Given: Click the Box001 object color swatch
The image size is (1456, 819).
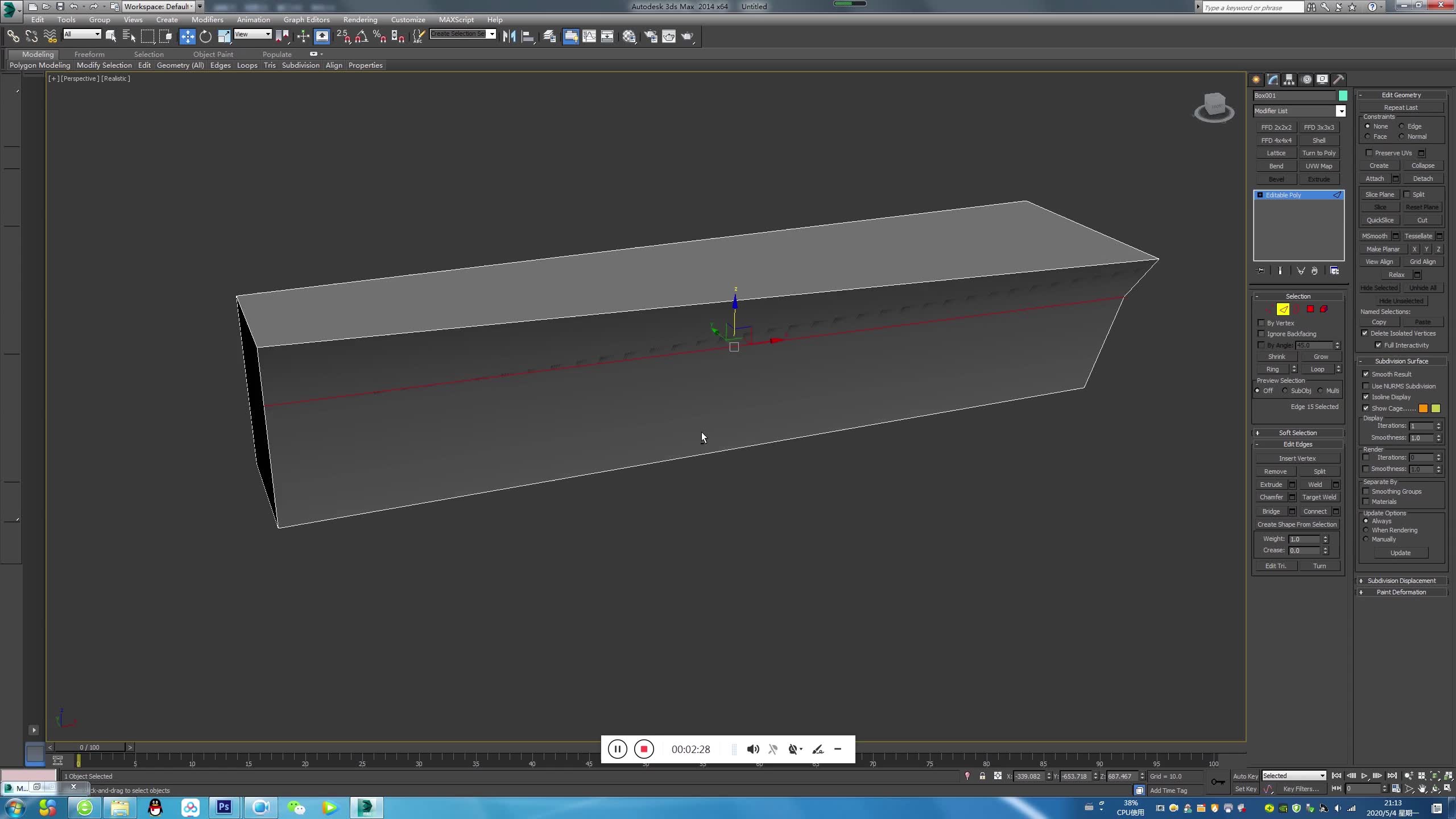Looking at the screenshot, I should [x=1343, y=95].
